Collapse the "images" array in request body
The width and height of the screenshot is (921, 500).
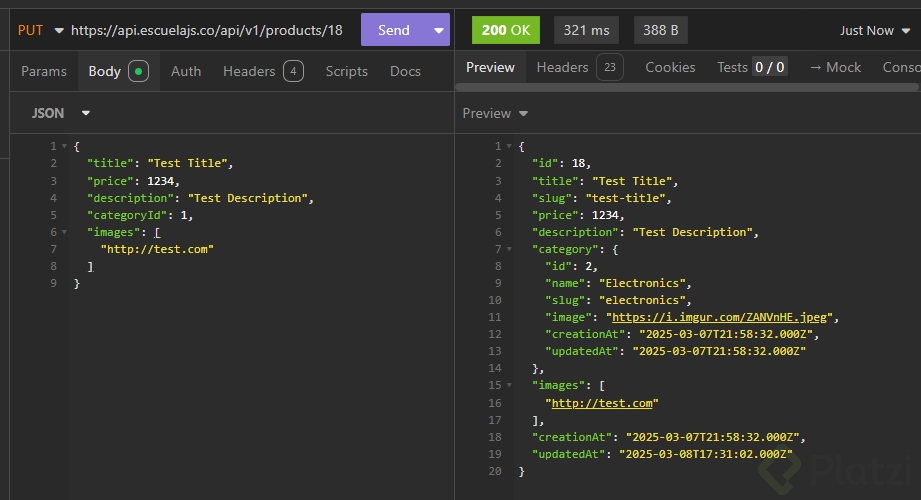click(66, 232)
